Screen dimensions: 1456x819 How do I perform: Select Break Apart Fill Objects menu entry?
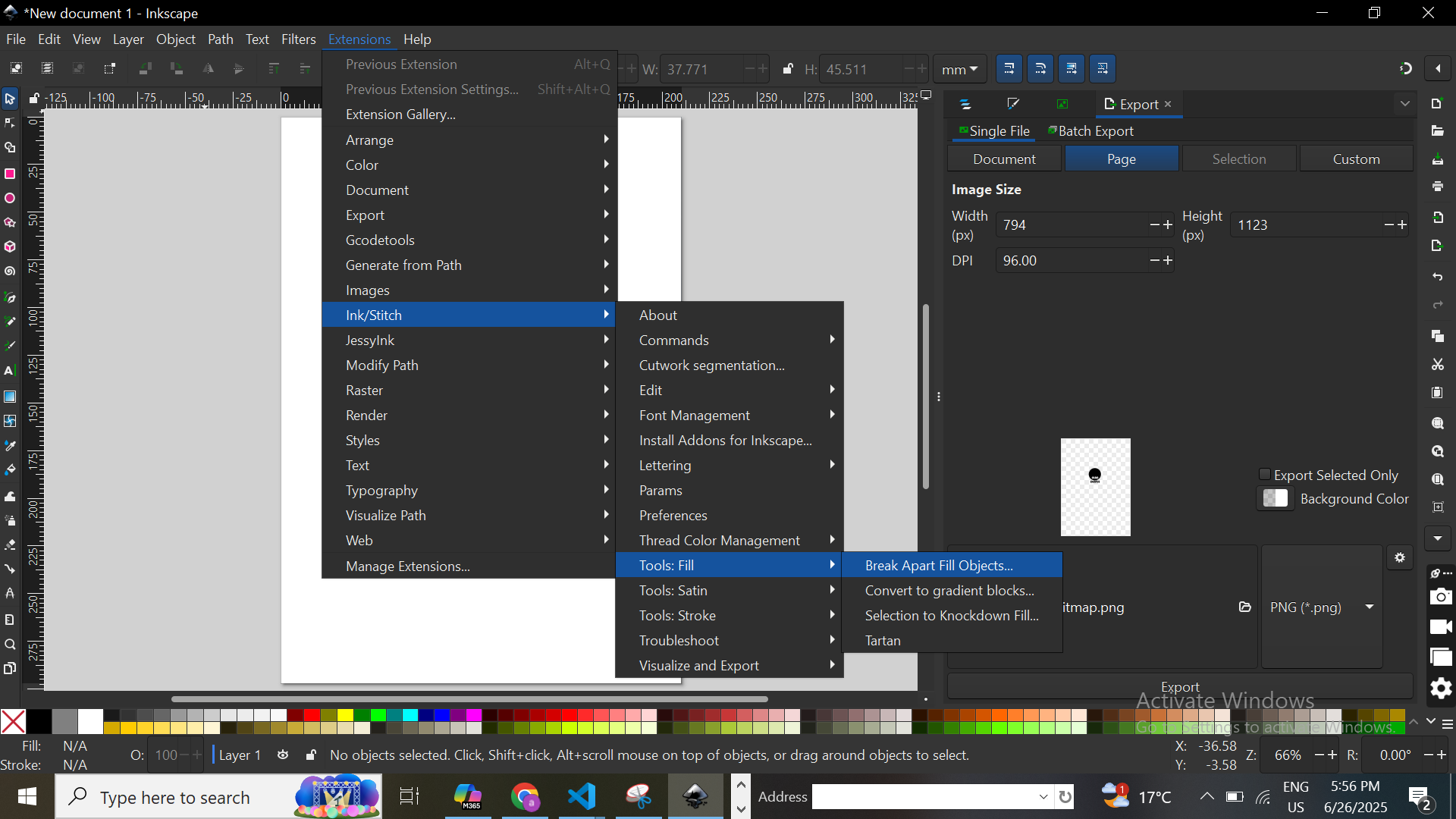(x=952, y=566)
